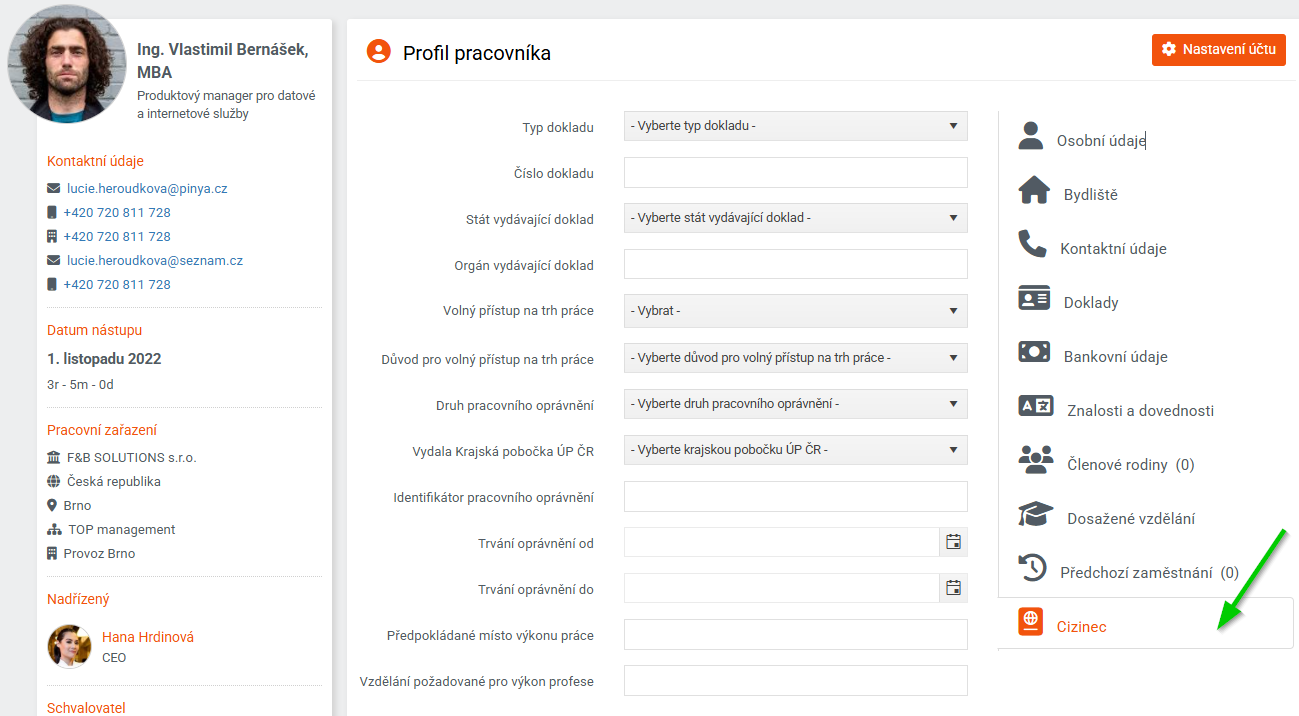Click the Doklady ID card icon
Screen dimensions: 1299x716
(1034, 298)
